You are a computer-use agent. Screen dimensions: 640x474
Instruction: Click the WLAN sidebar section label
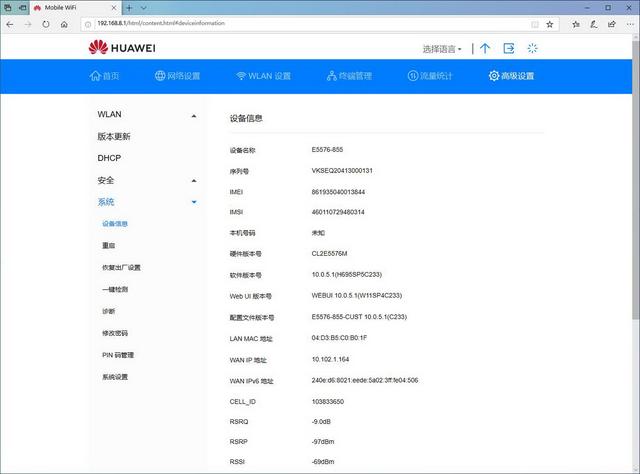tap(109, 114)
